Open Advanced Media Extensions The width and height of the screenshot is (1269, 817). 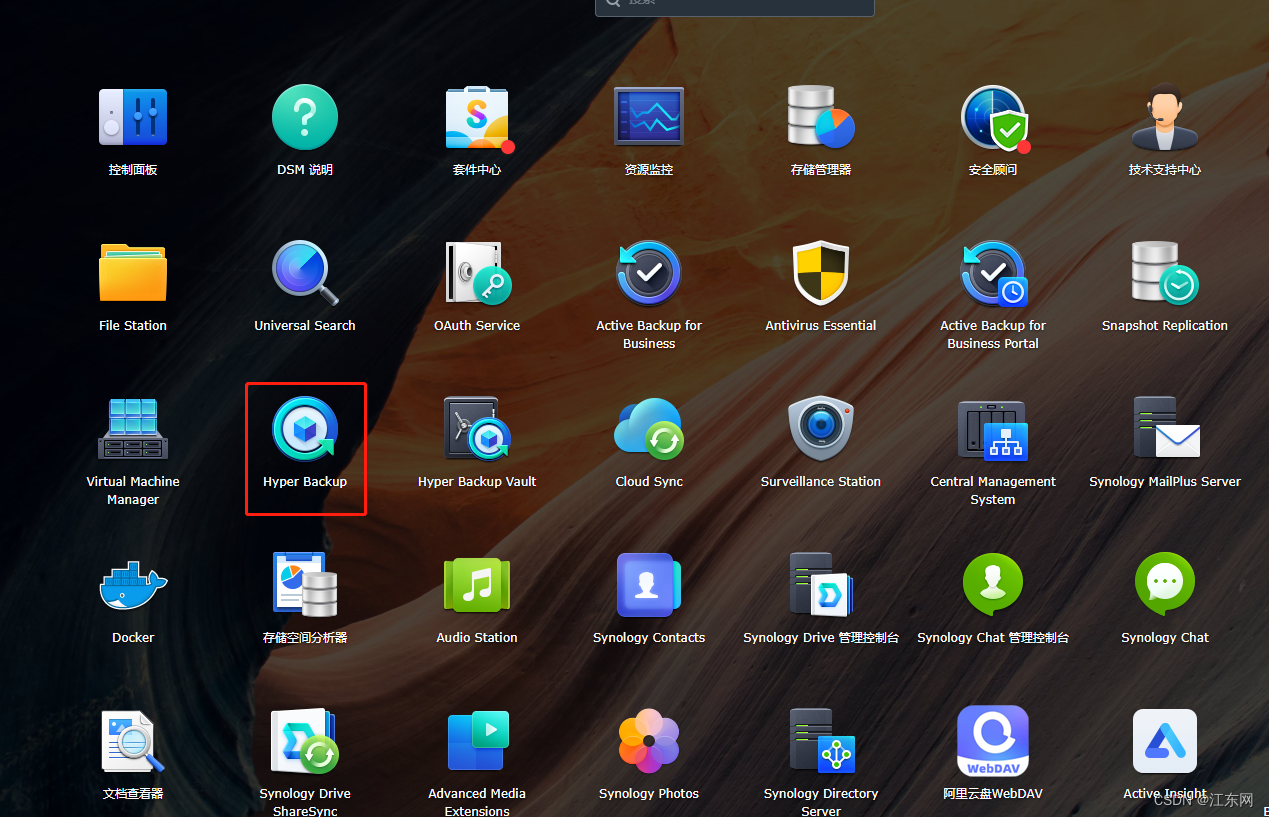coord(477,741)
